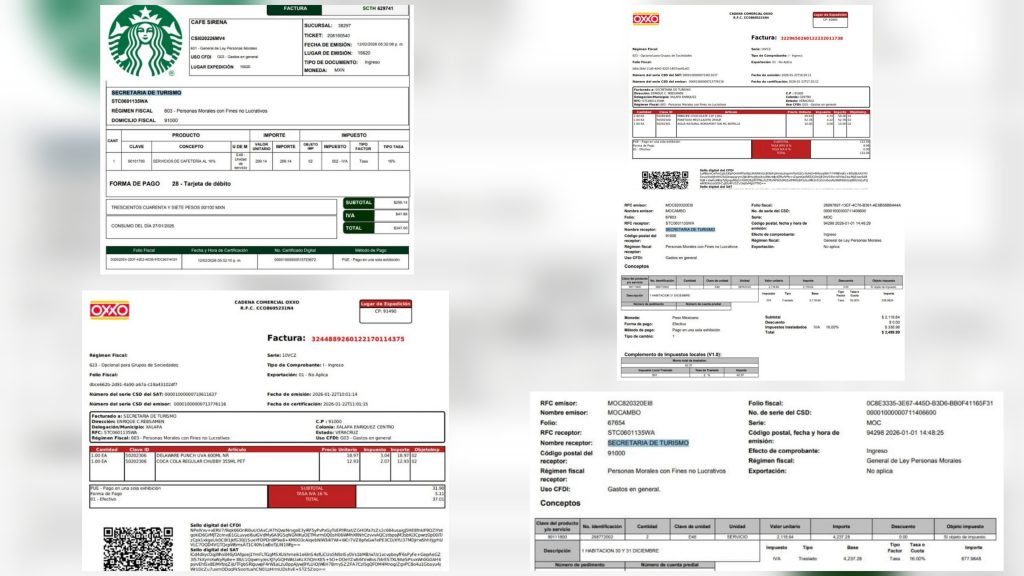Screen dimensions: 1024x576
Task: Click the FORMA DE PAGO Tarjeta de débito line
Action: [170, 184]
